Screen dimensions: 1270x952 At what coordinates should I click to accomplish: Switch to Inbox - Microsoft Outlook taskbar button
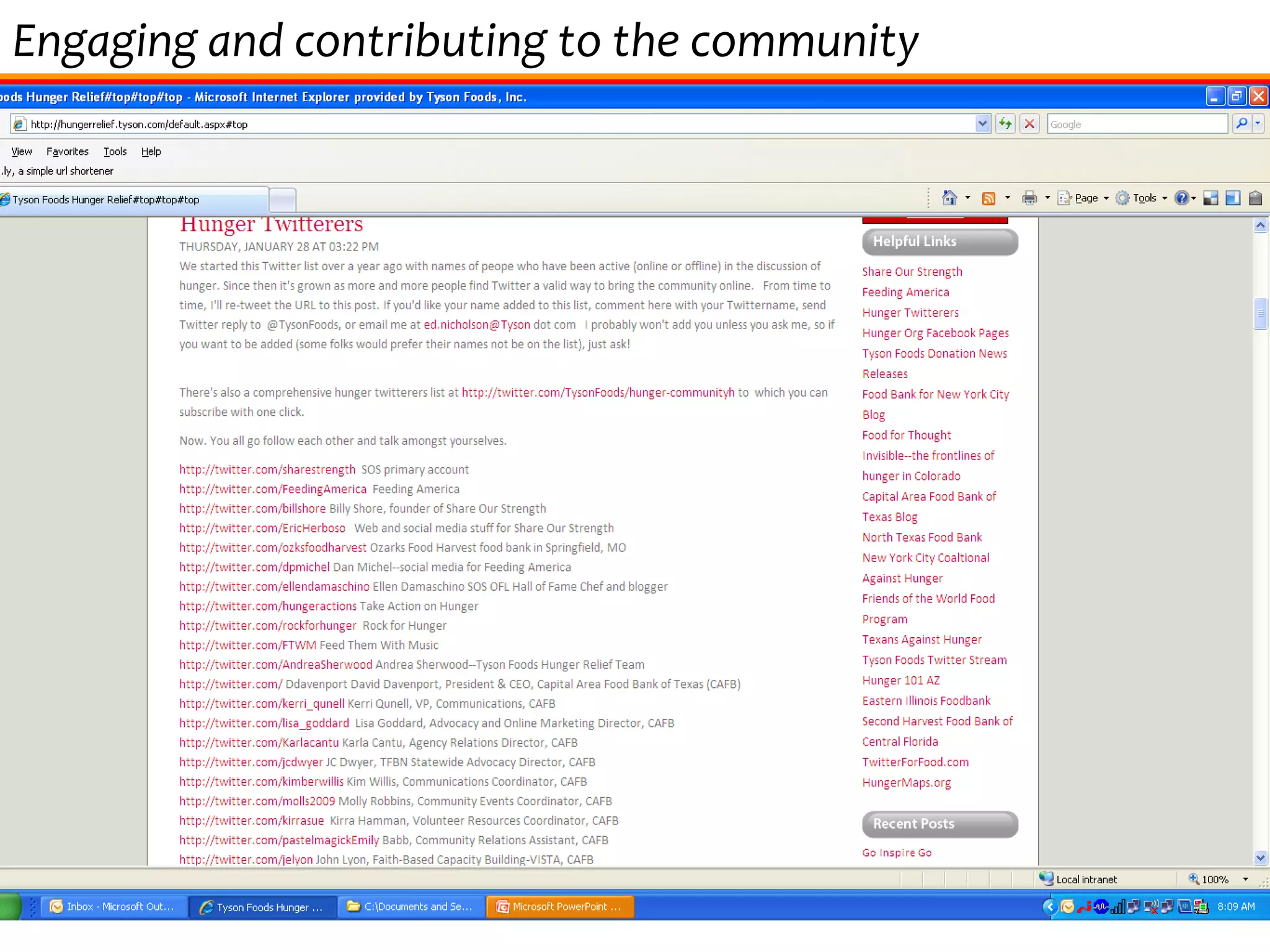(x=113, y=907)
